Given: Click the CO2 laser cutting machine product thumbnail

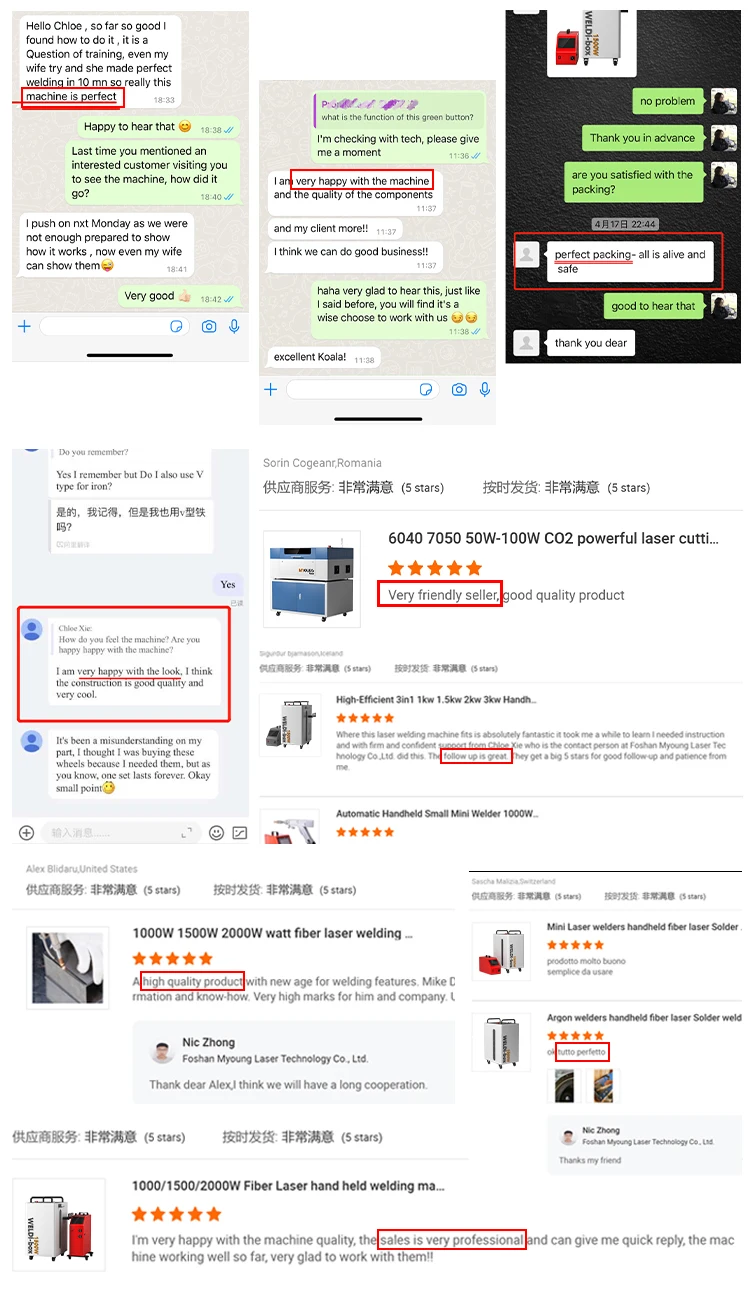Looking at the screenshot, I should 311,578.
